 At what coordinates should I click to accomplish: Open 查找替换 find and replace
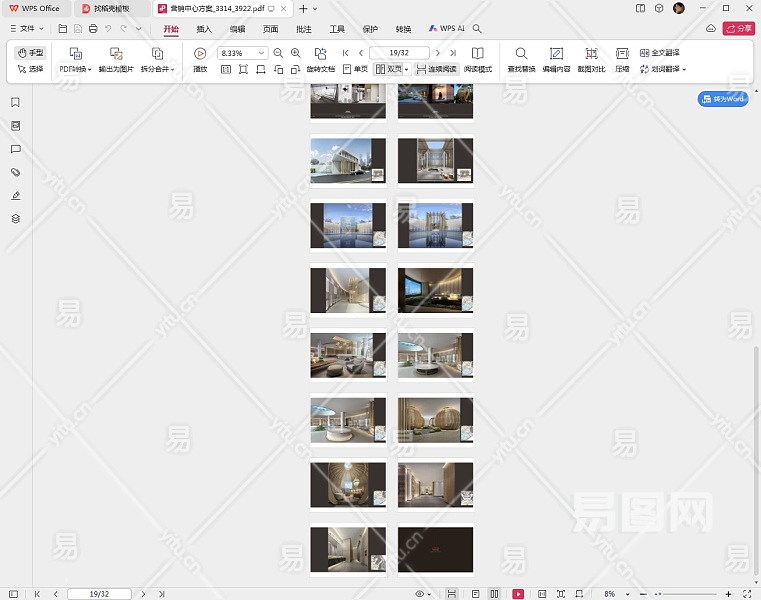521,53
